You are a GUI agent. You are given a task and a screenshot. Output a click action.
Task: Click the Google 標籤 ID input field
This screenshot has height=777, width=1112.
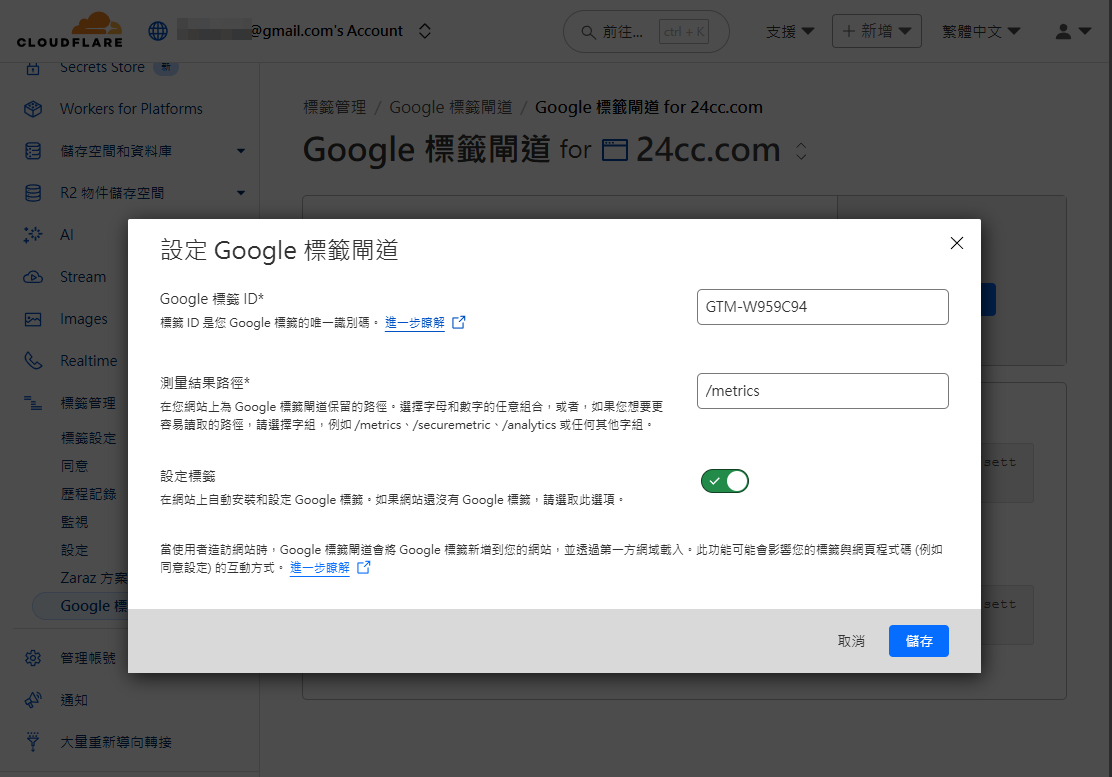click(x=823, y=307)
